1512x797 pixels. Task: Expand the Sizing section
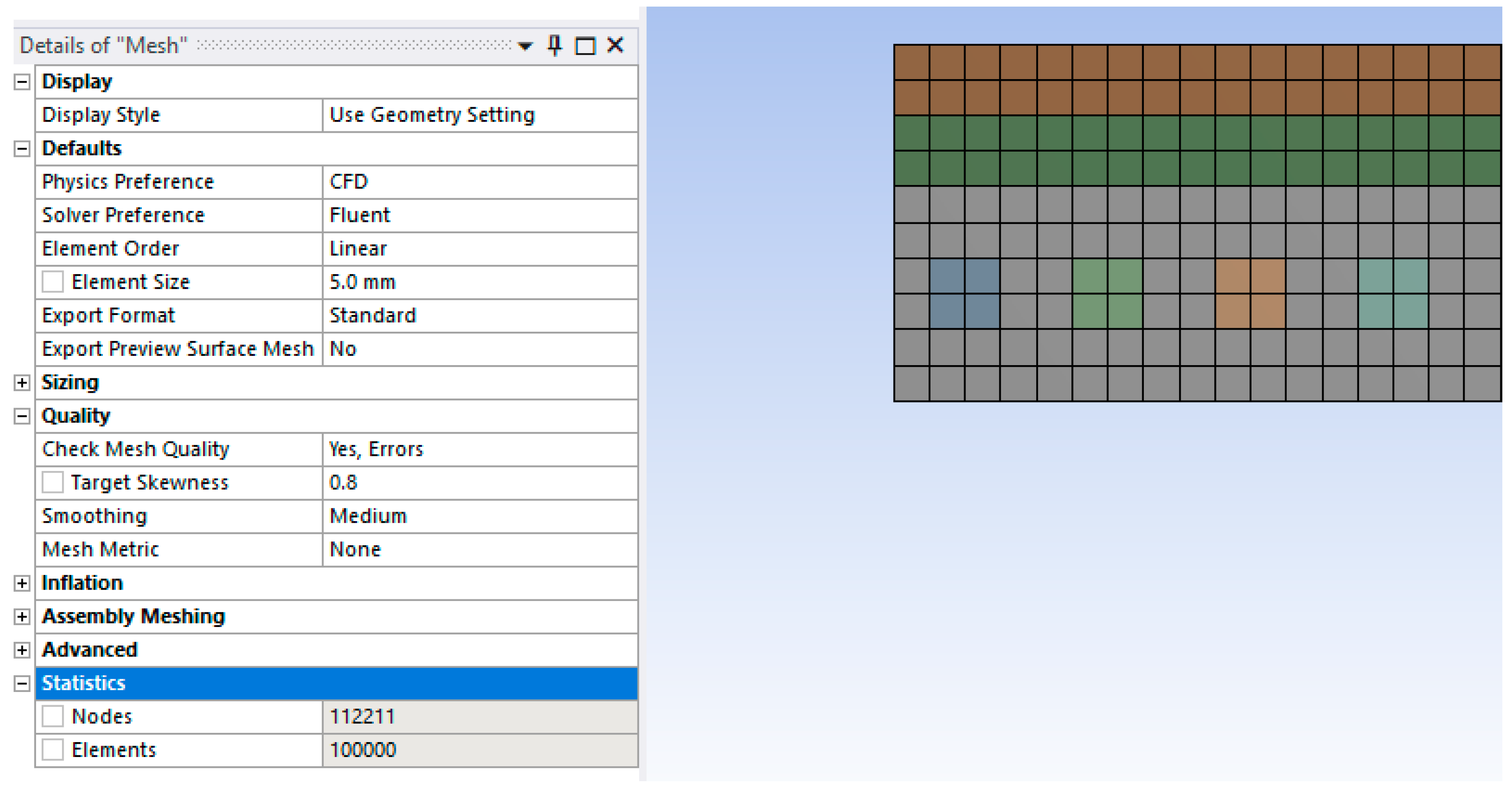(x=22, y=383)
